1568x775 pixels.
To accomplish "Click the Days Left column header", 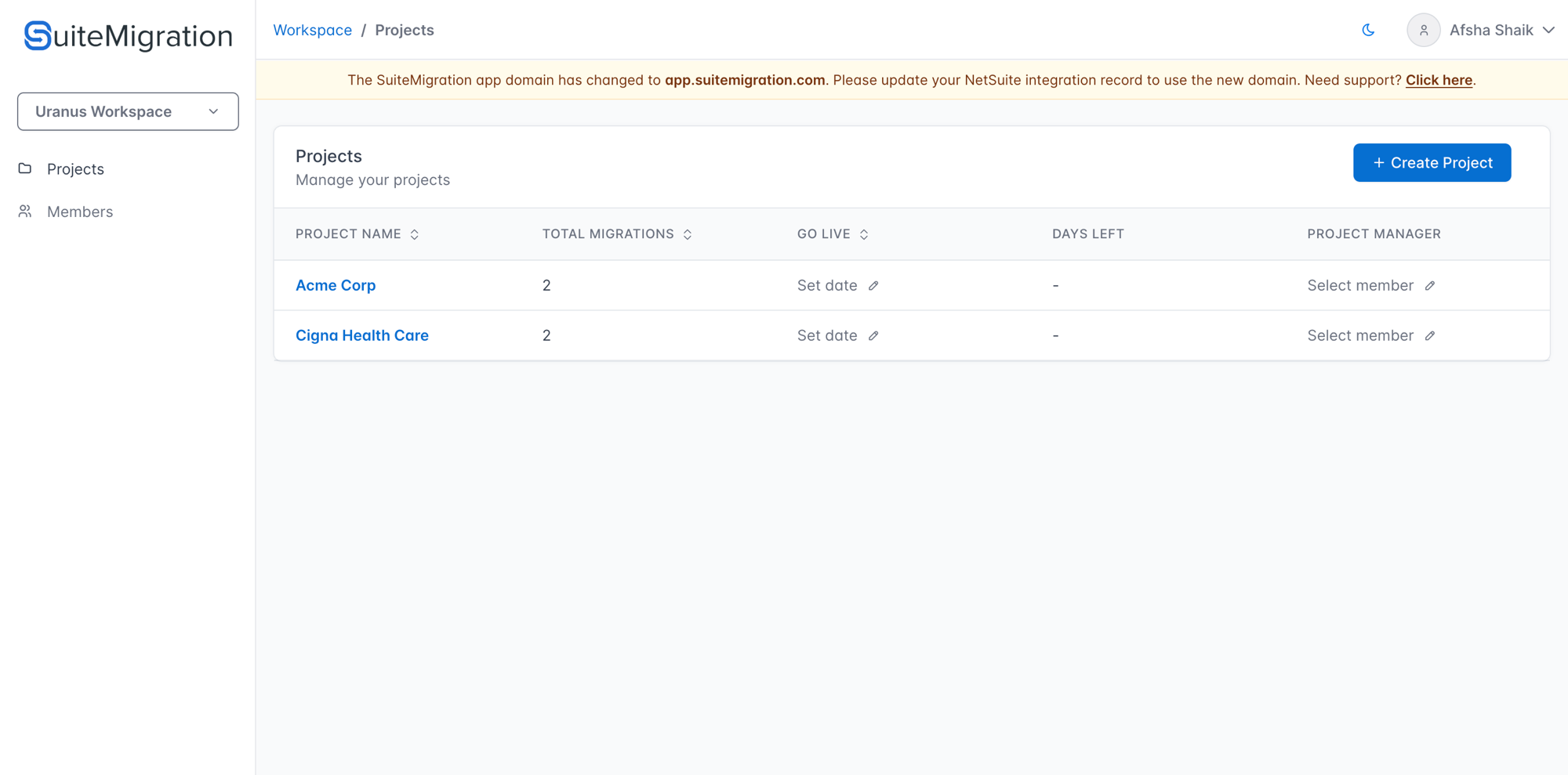I will (x=1087, y=234).
